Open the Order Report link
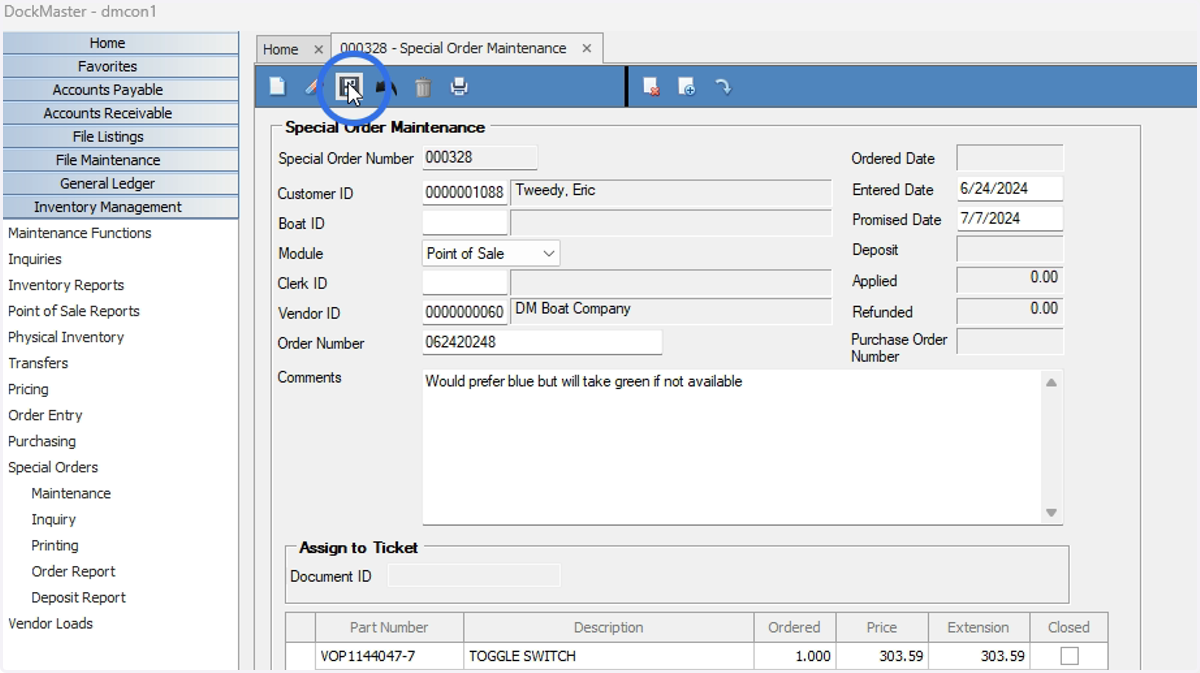The height and width of the screenshot is (673, 1200). [74, 571]
